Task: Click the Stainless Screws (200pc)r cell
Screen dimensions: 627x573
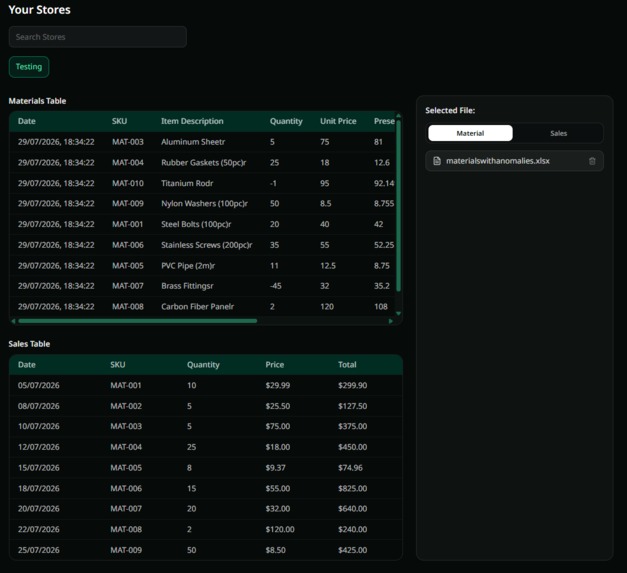Action: (207, 245)
